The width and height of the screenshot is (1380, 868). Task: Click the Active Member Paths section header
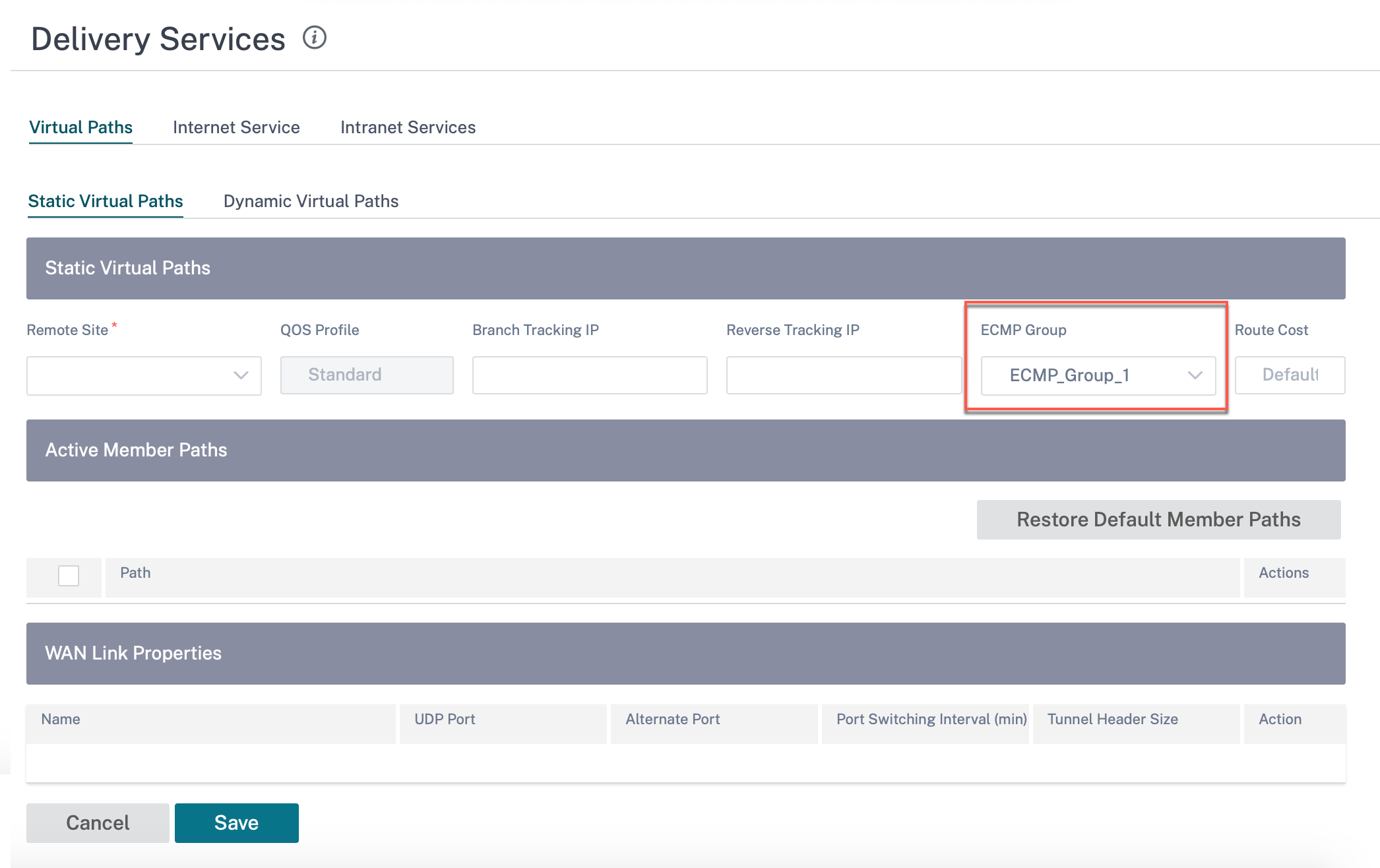686,450
